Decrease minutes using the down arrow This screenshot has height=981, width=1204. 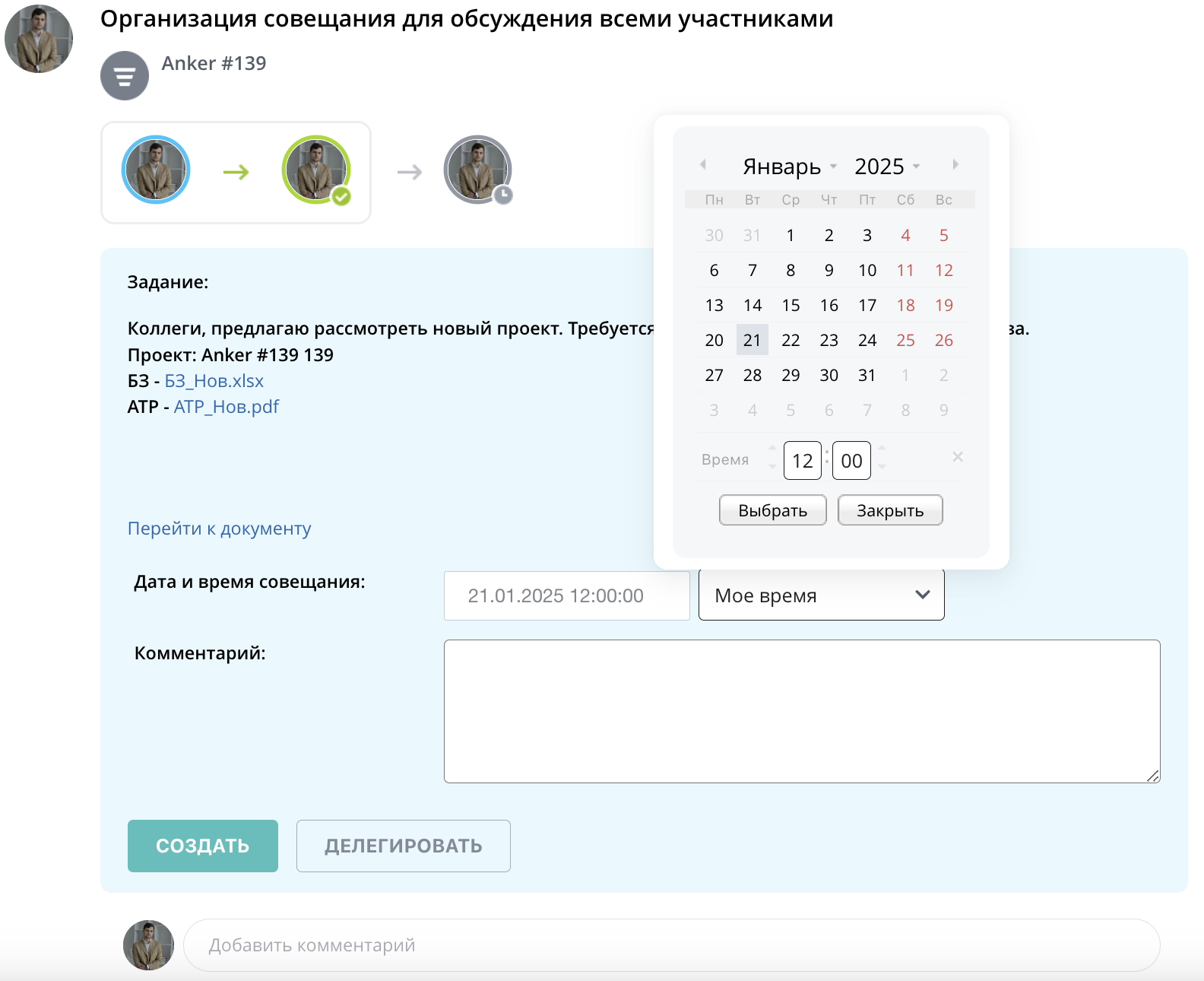pyautogui.click(x=882, y=467)
